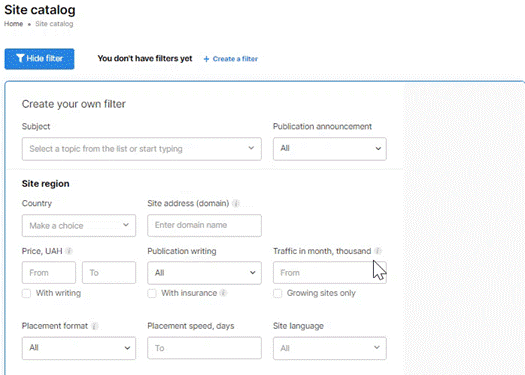Click the Site catalog page heading

coord(40,10)
